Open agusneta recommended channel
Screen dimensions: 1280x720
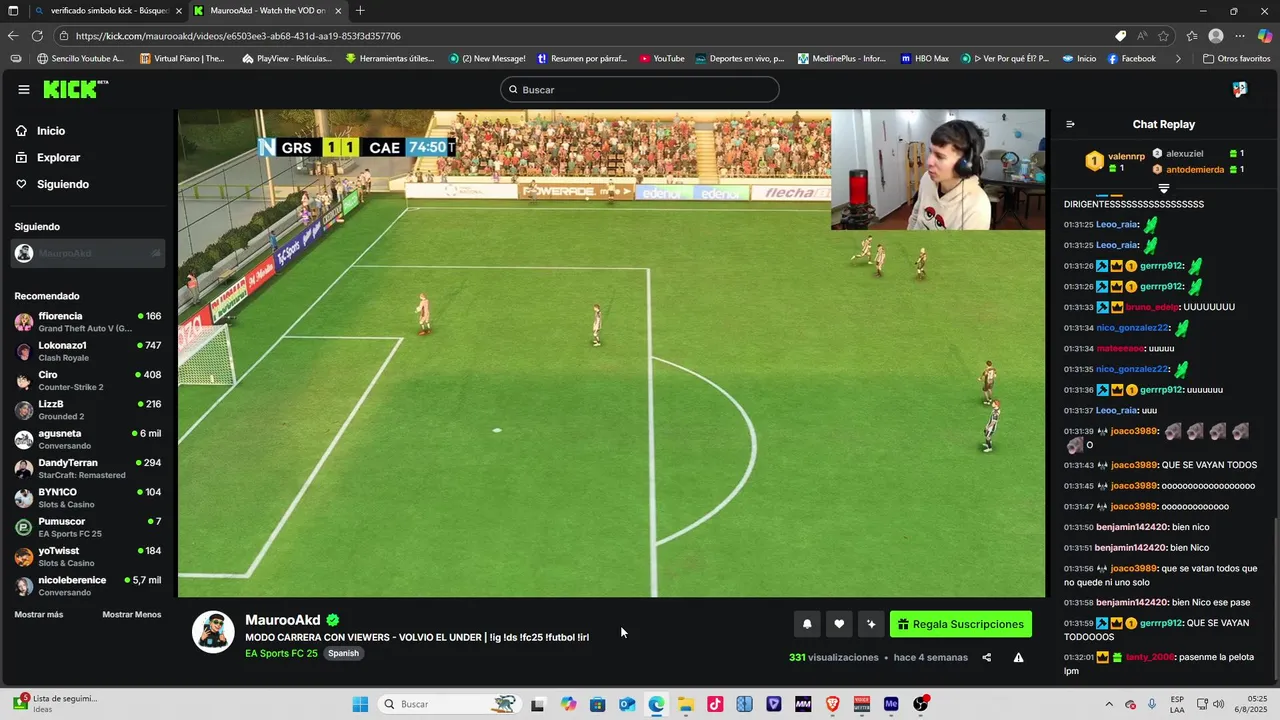(88, 439)
